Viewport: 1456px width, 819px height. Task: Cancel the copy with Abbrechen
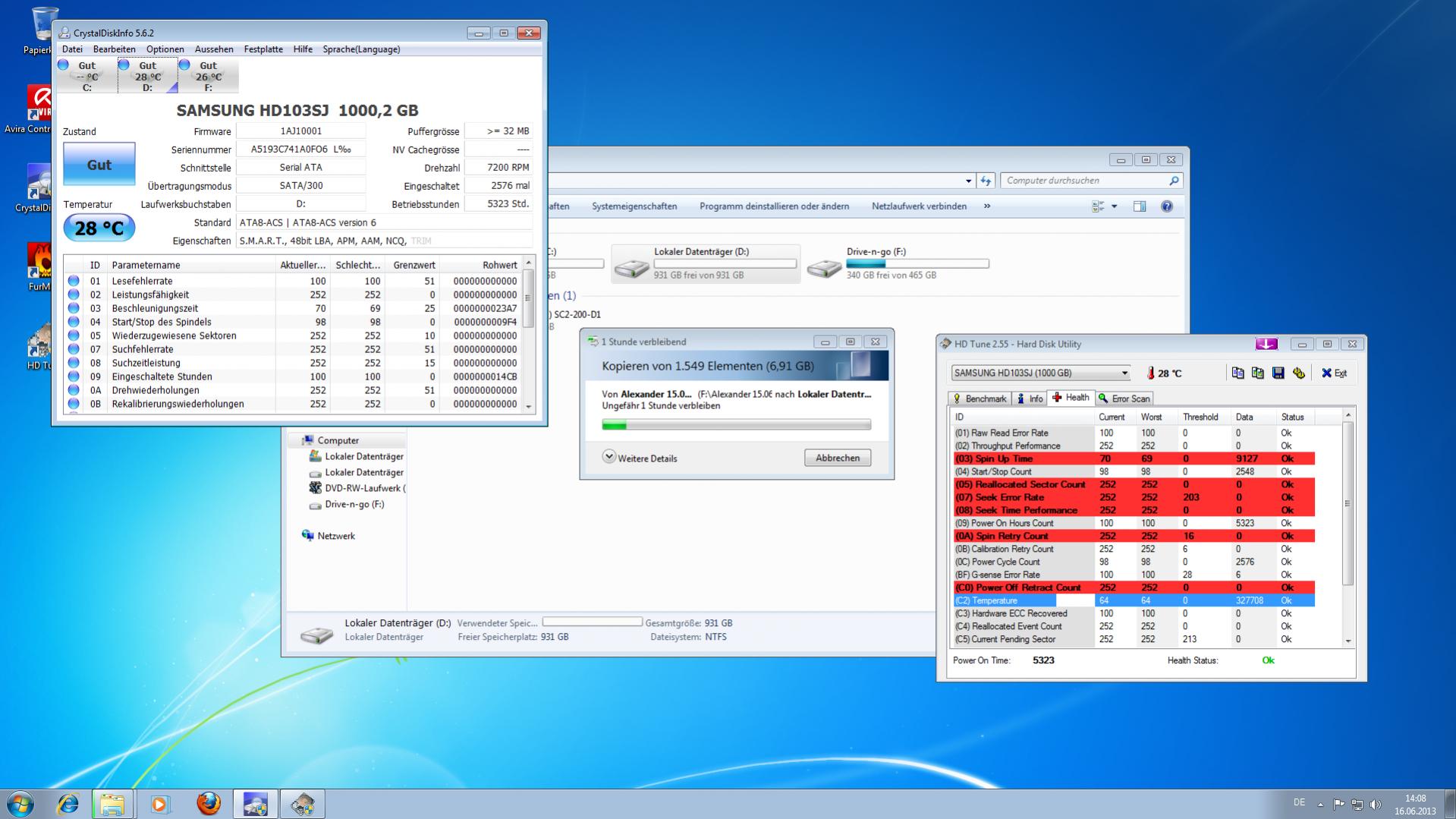838,458
